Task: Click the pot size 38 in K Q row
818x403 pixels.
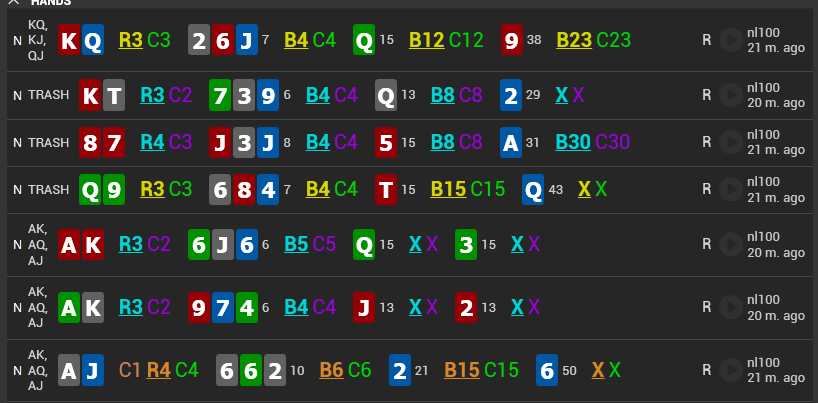Action: coord(534,40)
